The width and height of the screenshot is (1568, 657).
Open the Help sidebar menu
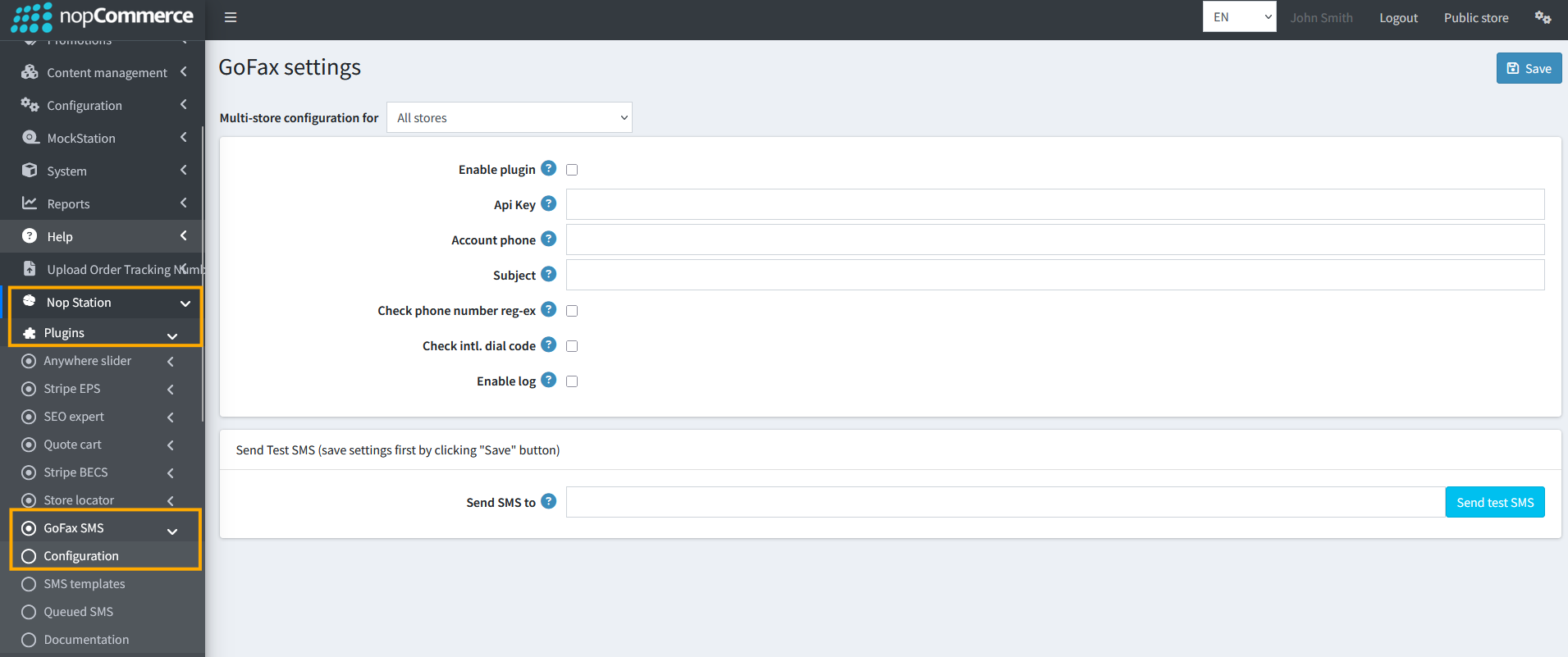coord(103,236)
